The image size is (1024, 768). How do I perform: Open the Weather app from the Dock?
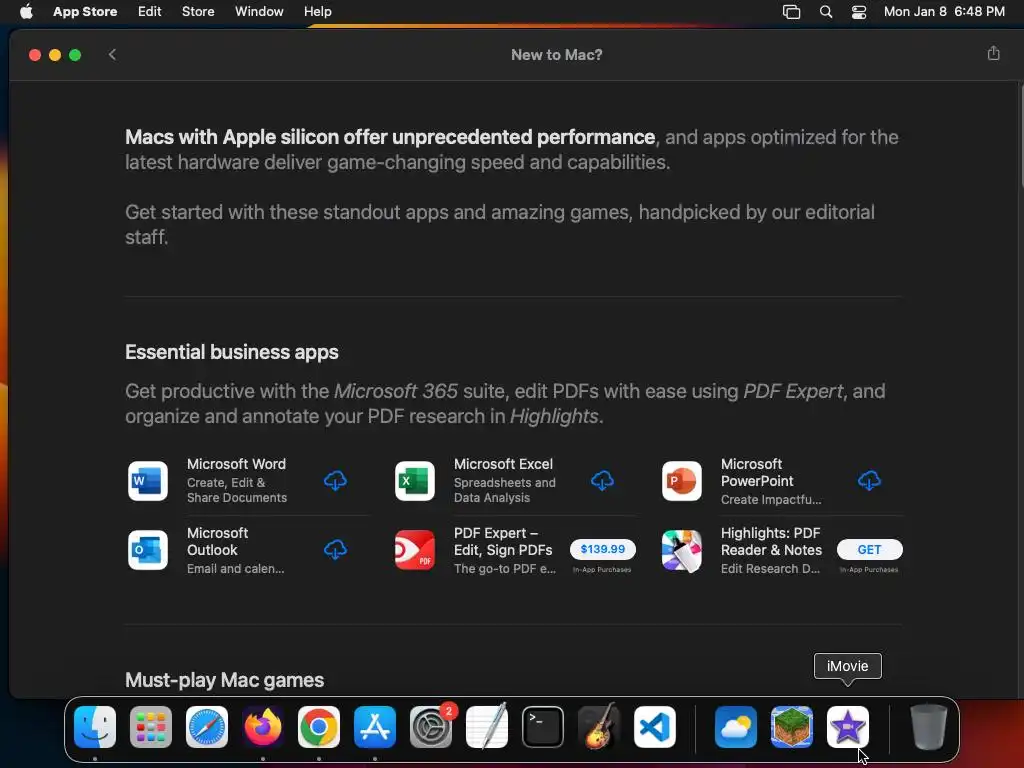(736, 727)
